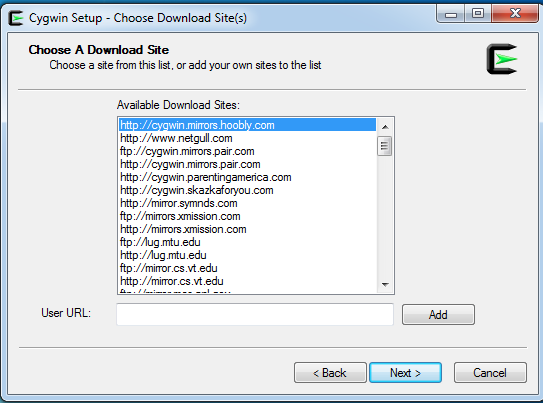Select http://mirror.cs.vt.edu mirror
Image resolution: width=543 pixels, height=403 pixels.
click(247, 281)
